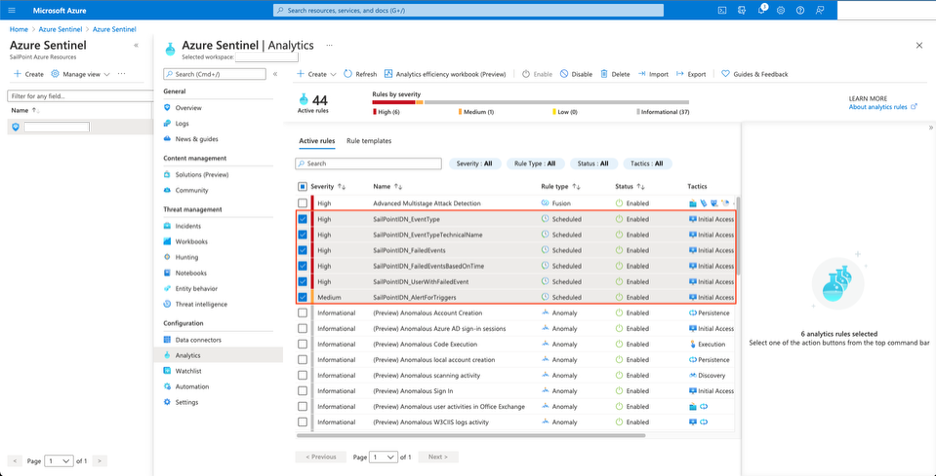The height and width of the screenshot is (476, 936).
Task: Uncheck SailPointIDN_EventTypeTechnicalName rule checkbox
Action: [x=303, y=235]
